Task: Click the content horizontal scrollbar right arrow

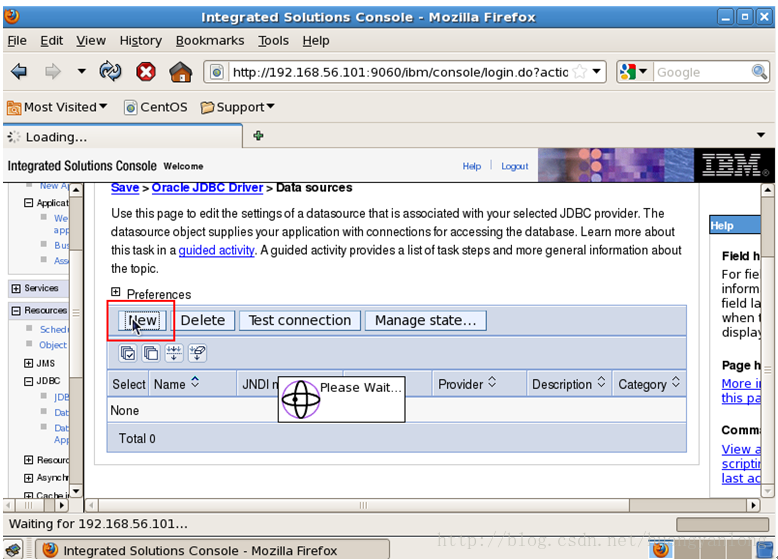Action: [x=753, y=505]
